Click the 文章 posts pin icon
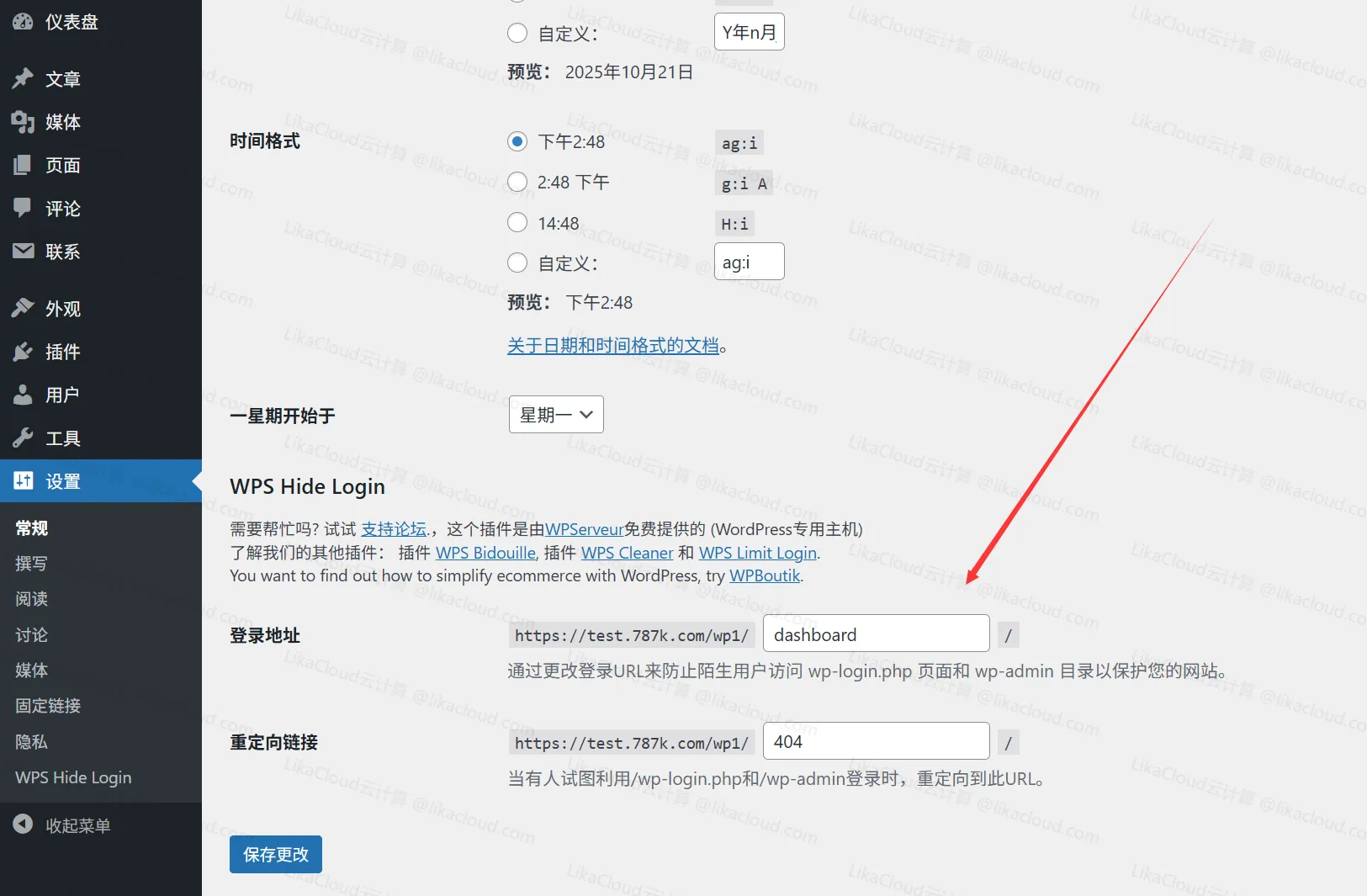1367x896 pixels. 23,78
